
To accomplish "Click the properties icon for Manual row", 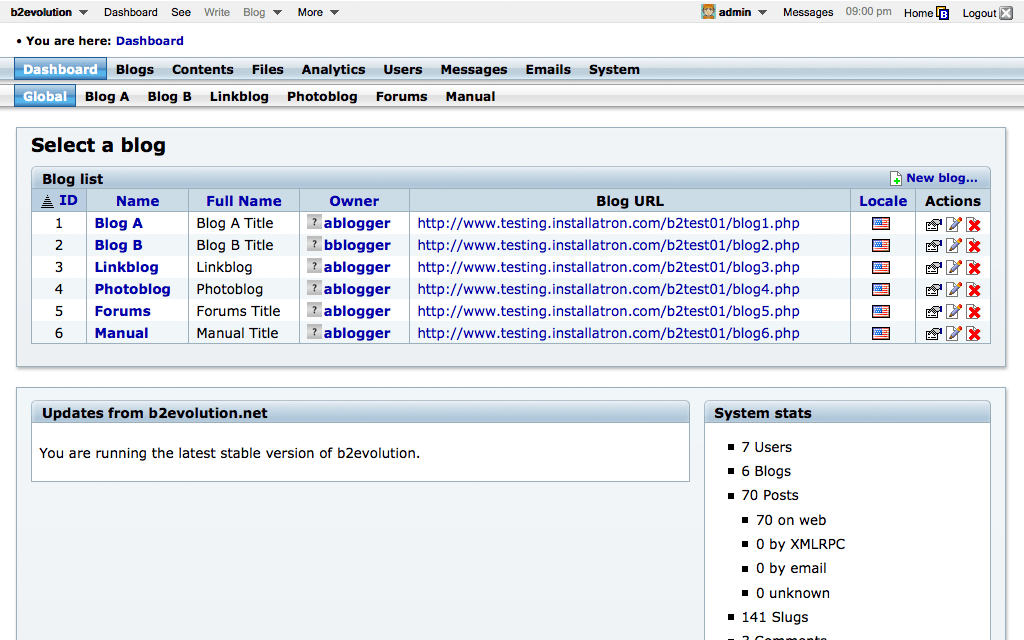I will pos(933,334).
